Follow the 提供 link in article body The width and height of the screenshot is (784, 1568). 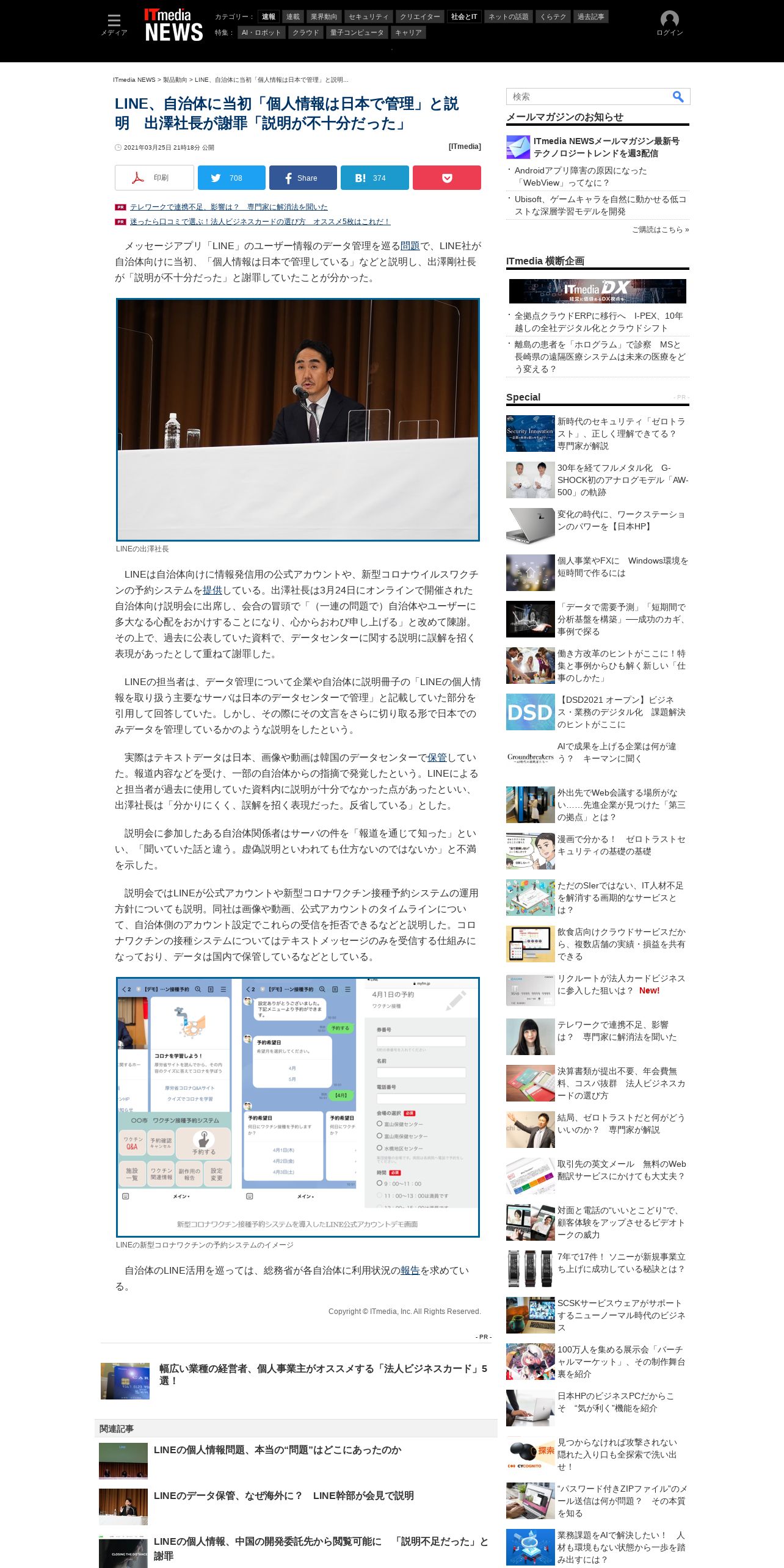(x=212, y=590)
